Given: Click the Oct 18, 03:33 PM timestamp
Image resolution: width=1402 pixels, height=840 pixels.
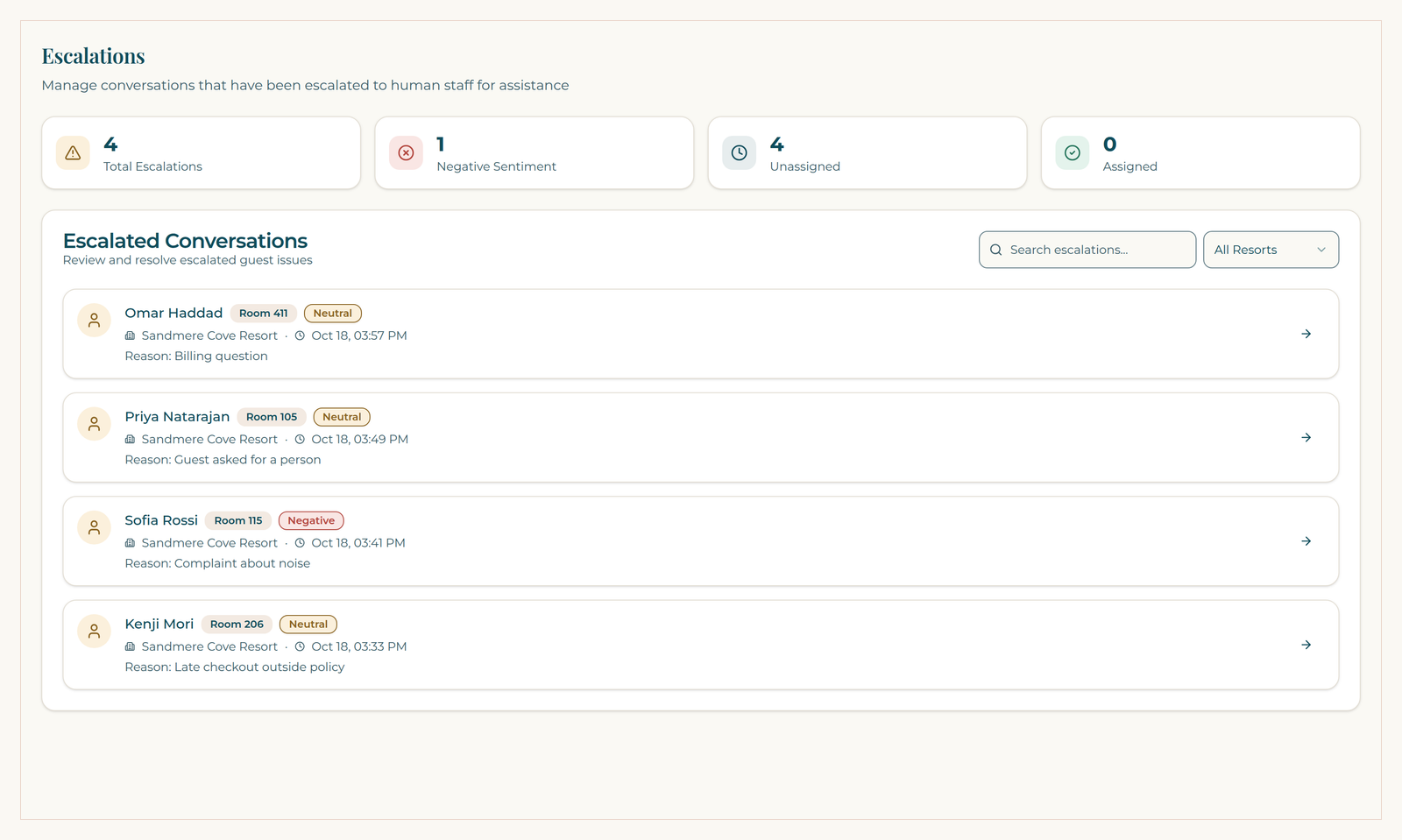Looking at the screenshot, I should (359, 646).
